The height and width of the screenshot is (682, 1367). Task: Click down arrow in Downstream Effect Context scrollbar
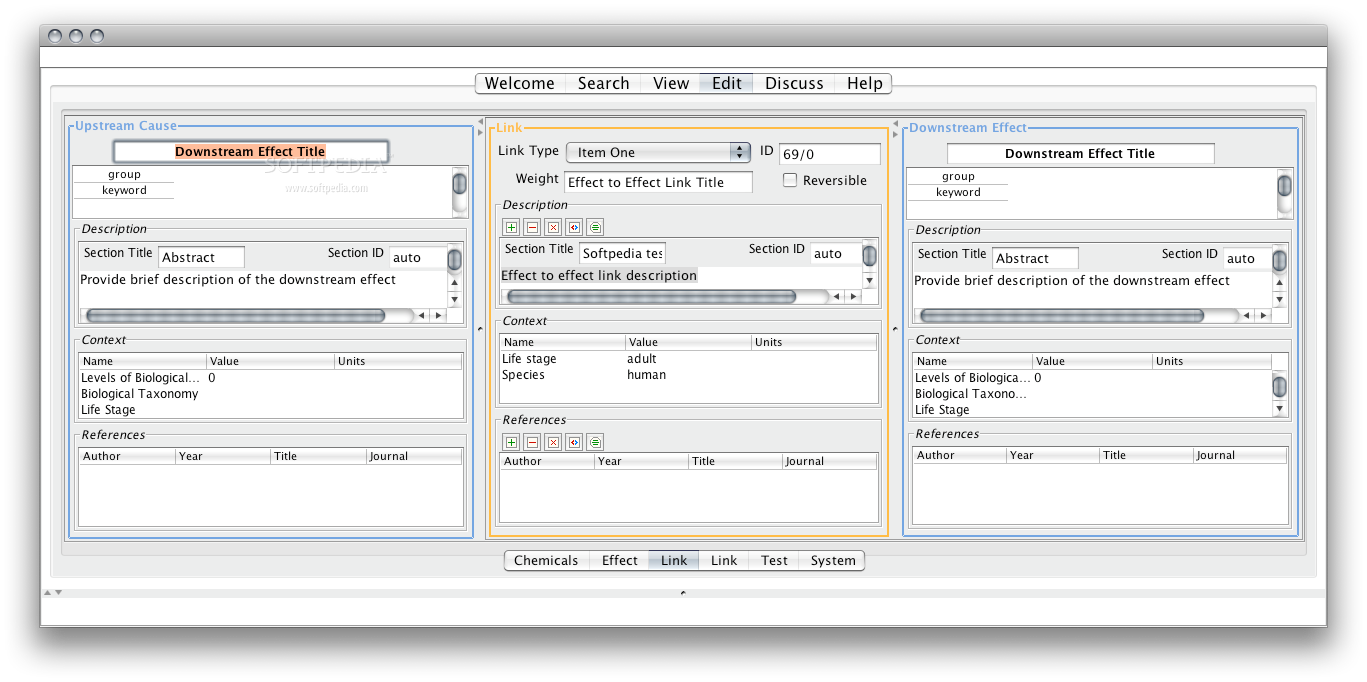coord(1279,409)
